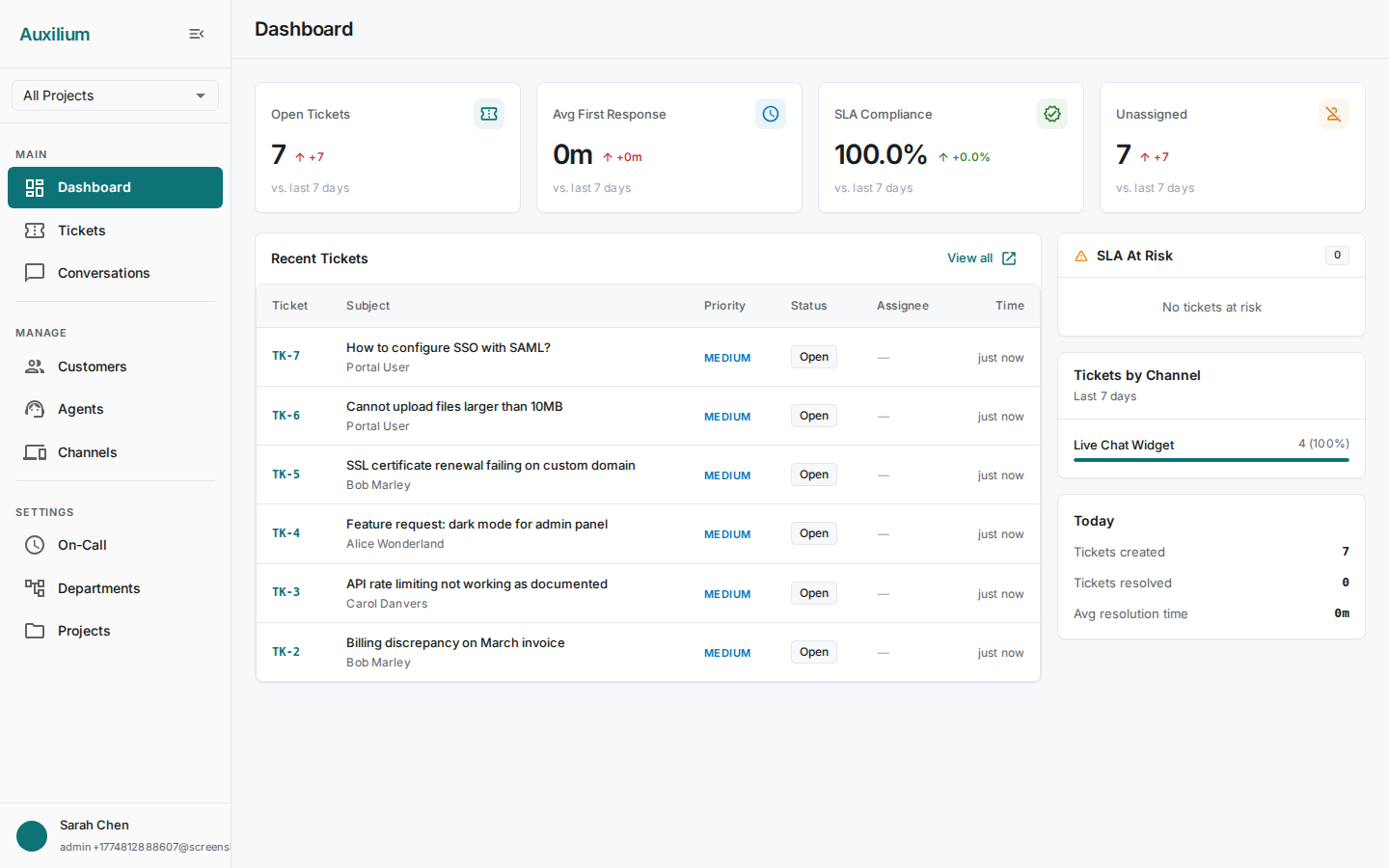Navigate to the Agents page
Image resolution: width=1389 pixels, height=868 pixels.
tap(83, 409)
